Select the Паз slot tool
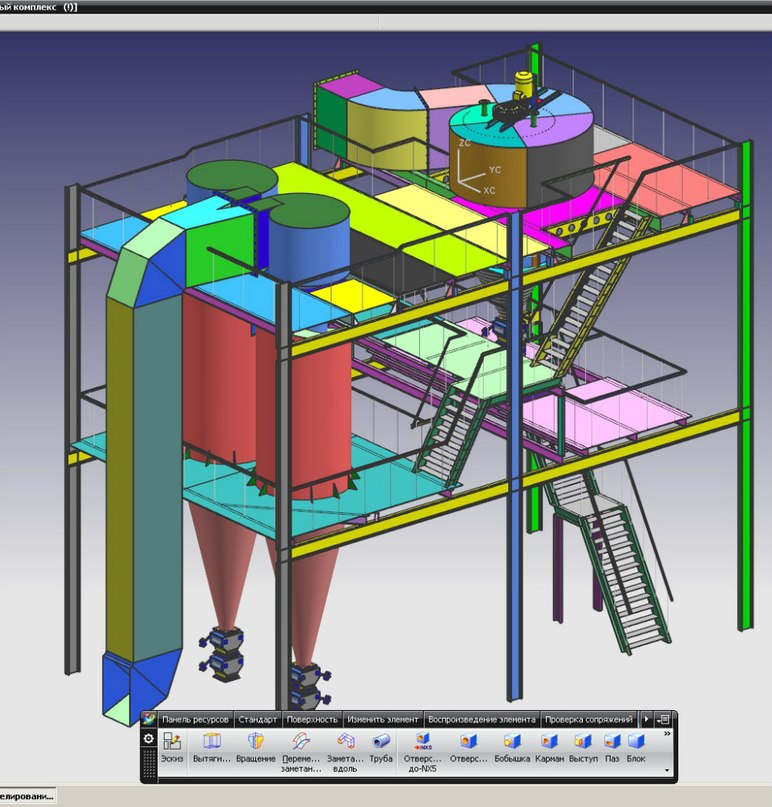The height and width of the screenshot is (807, 772). [x=612, y=747]
